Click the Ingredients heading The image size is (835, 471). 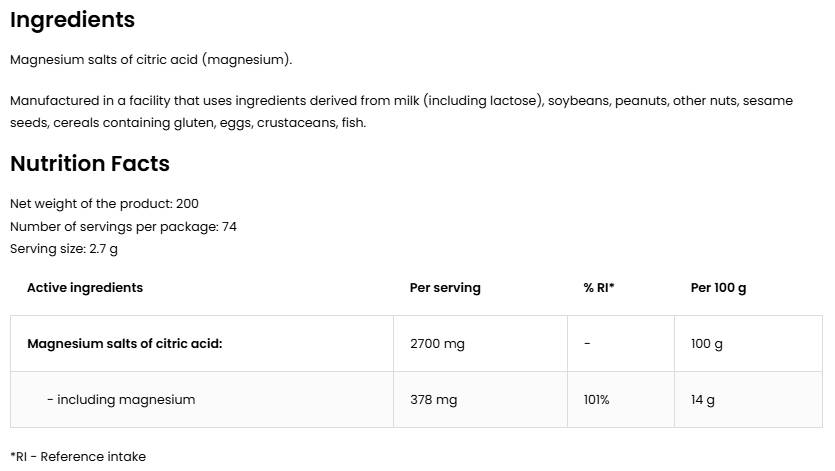click(72, 19)
